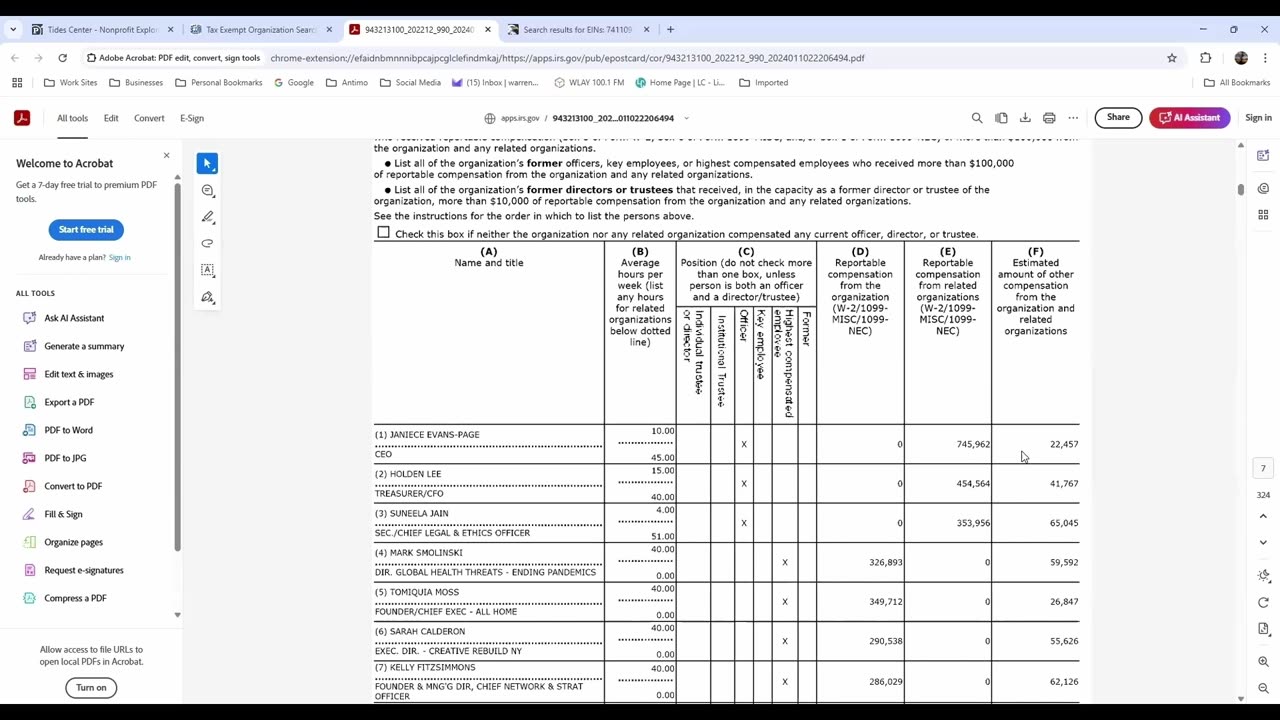Open the browser tab search dropdown
This screenshot has width=1280, height=720.
[13, 29]
